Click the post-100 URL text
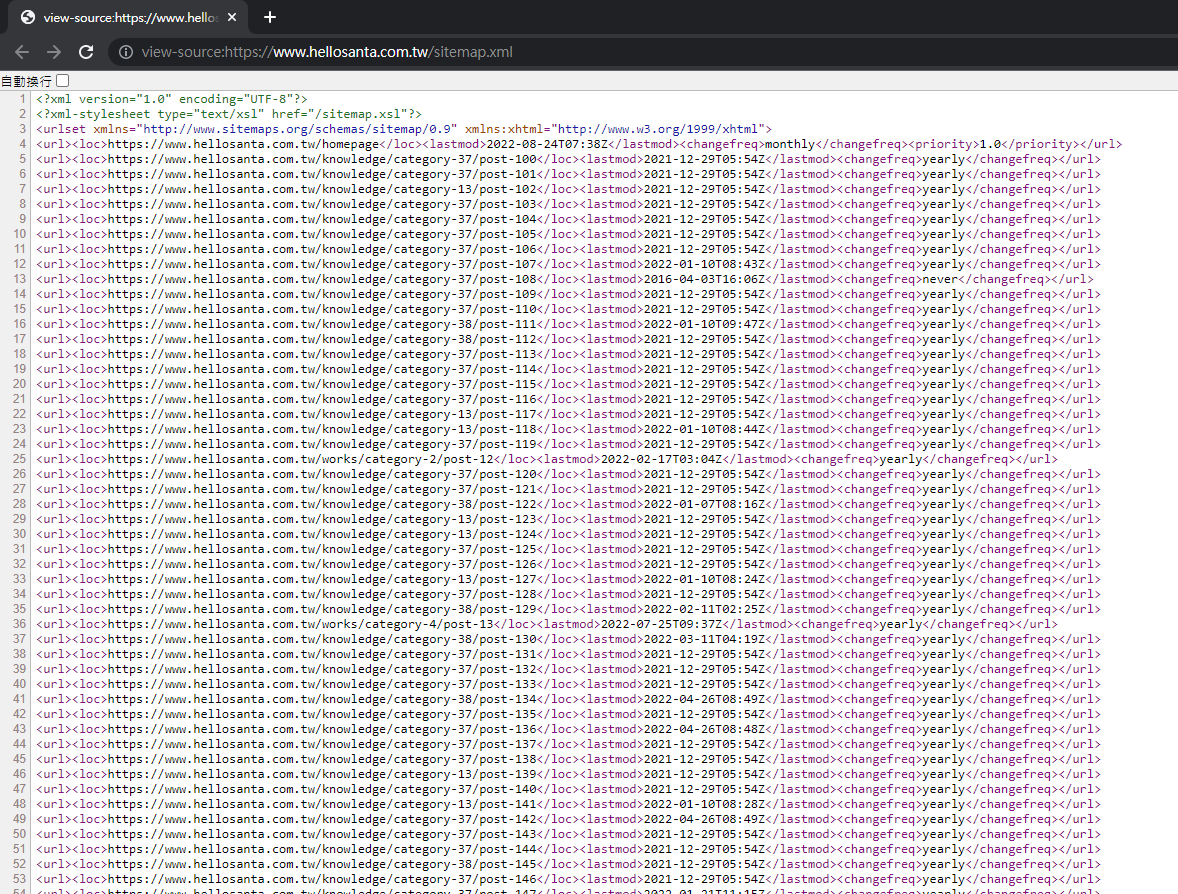Image resolution: width=1178 pixels, height=894 pixels. (x=322, y=159)
